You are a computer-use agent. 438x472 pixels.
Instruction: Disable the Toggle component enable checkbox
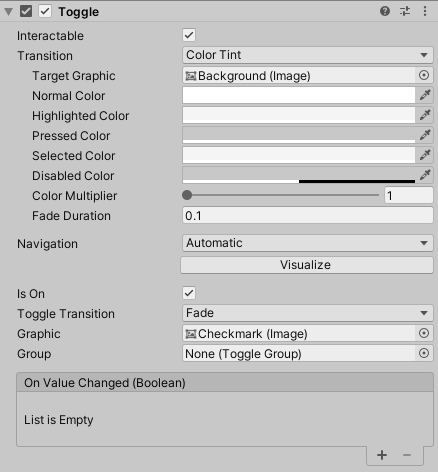pos(45,11)
